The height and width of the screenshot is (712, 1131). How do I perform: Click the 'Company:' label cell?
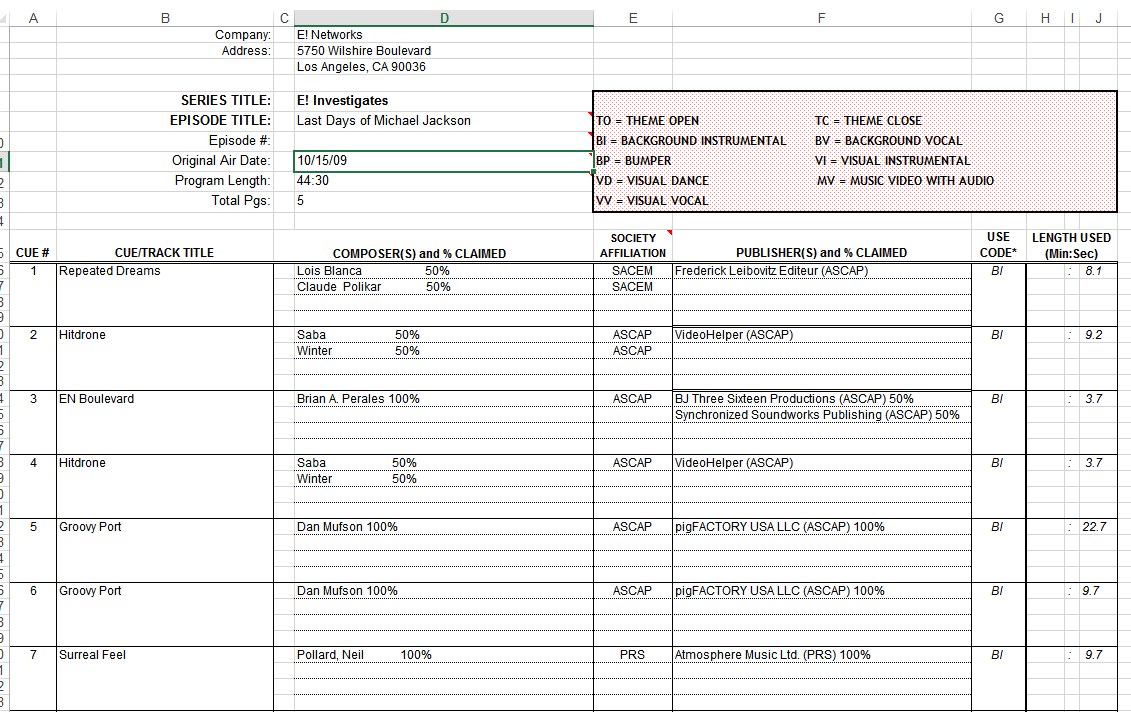(x=165, y=35)
